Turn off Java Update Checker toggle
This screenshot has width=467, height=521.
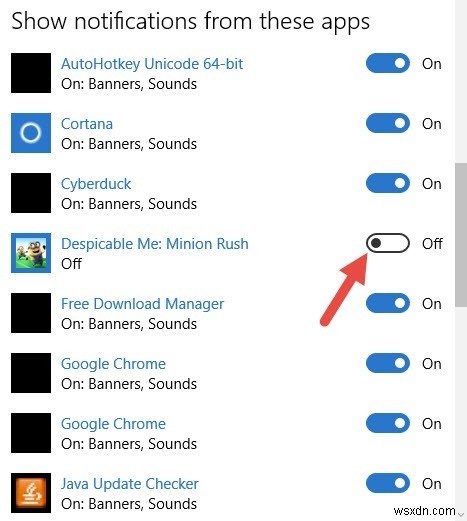coord(388,483)
